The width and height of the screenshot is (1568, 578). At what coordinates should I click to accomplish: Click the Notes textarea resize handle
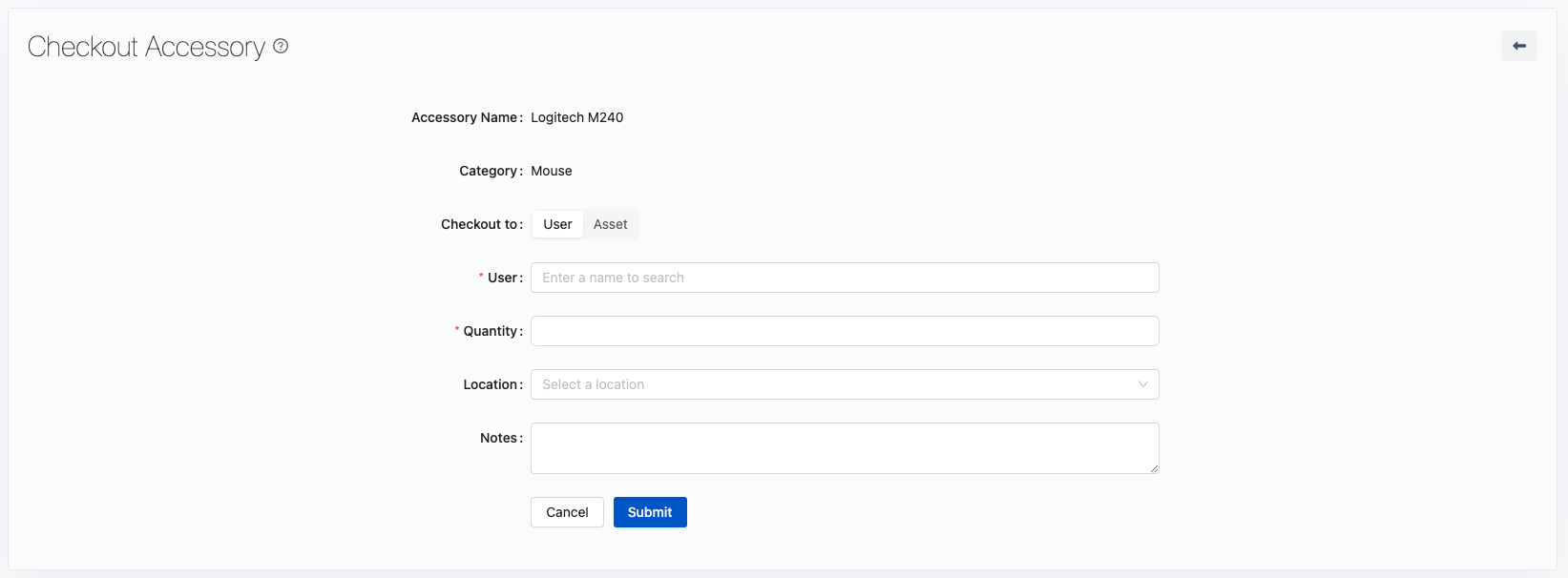click(x=1154, y=468)
